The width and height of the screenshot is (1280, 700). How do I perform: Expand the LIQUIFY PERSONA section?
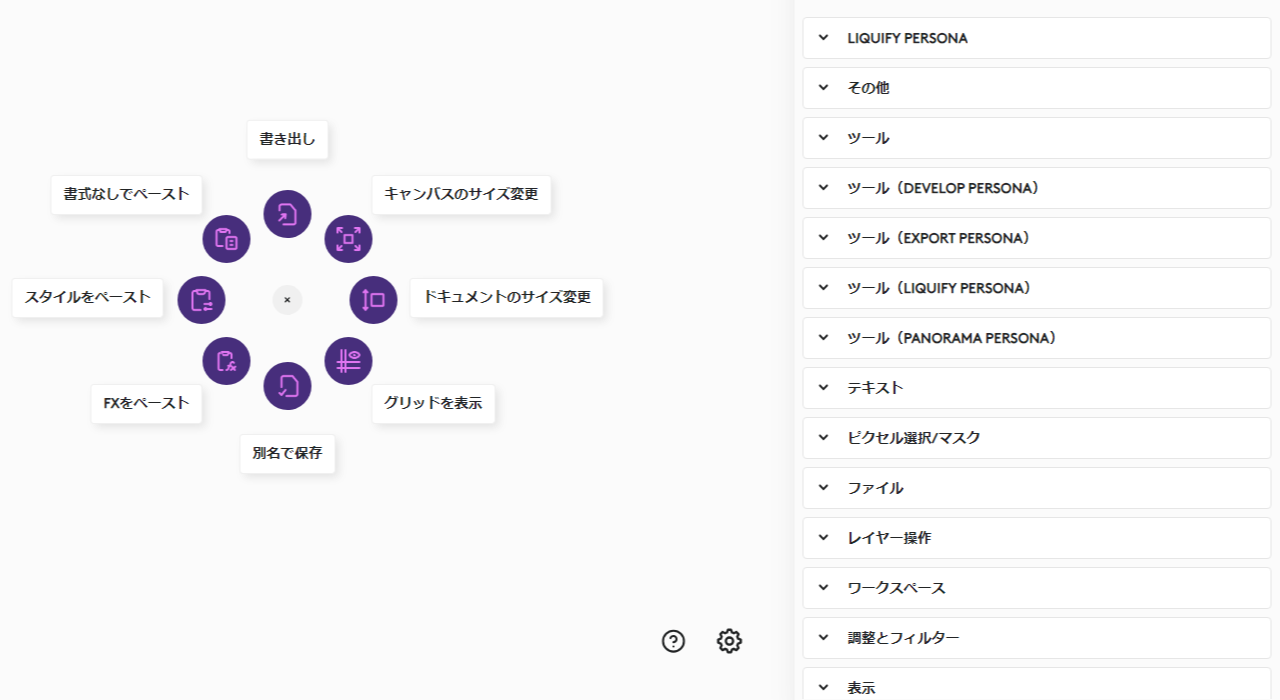pyautogui.click(x=1036, y=38)
